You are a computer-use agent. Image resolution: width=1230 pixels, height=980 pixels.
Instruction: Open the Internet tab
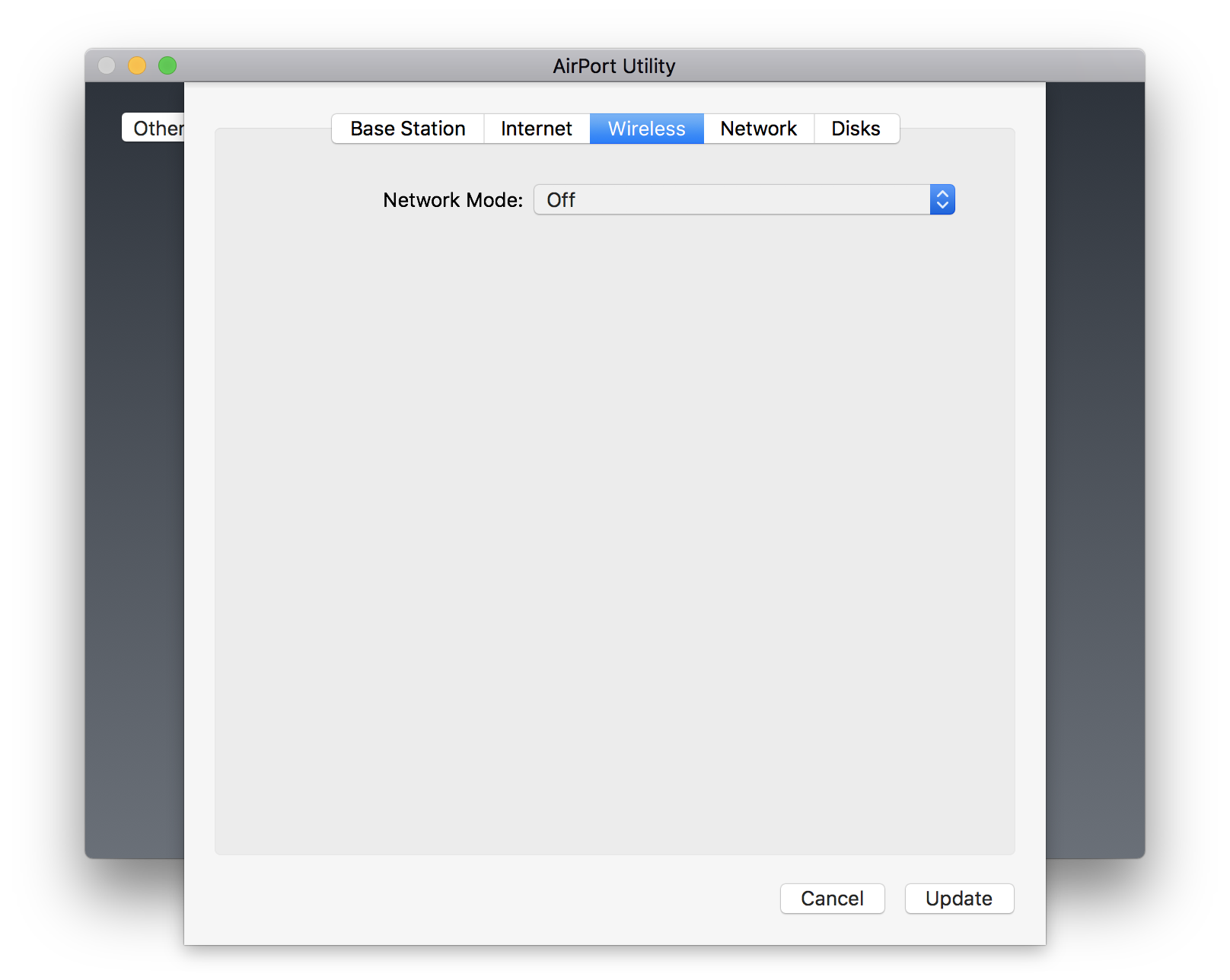[537, 129]
